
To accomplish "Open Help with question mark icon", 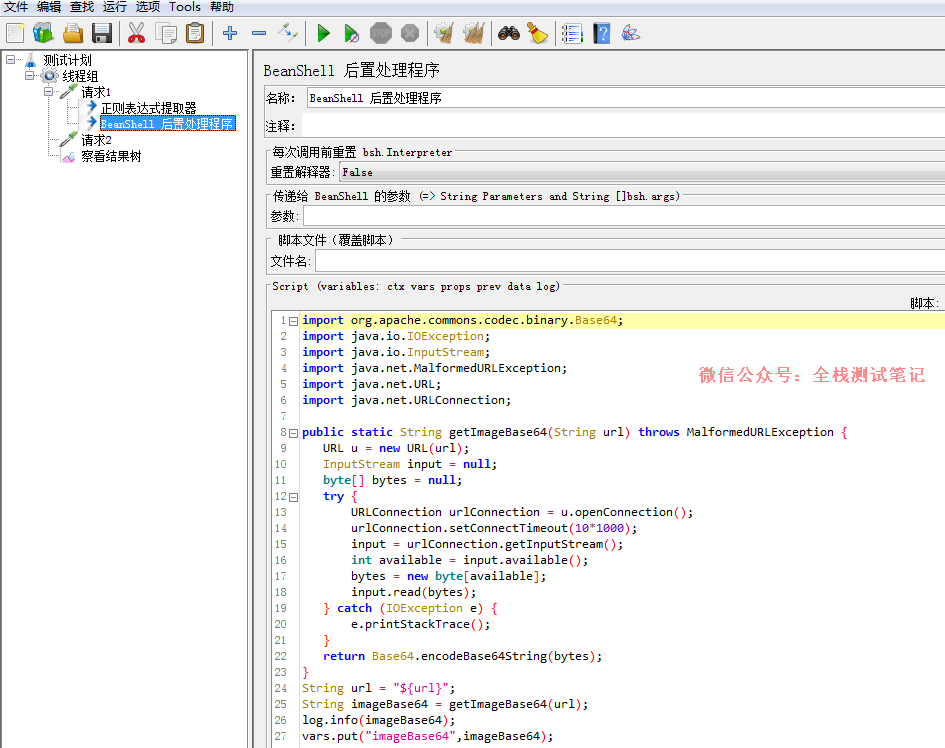I will [601, 33].
